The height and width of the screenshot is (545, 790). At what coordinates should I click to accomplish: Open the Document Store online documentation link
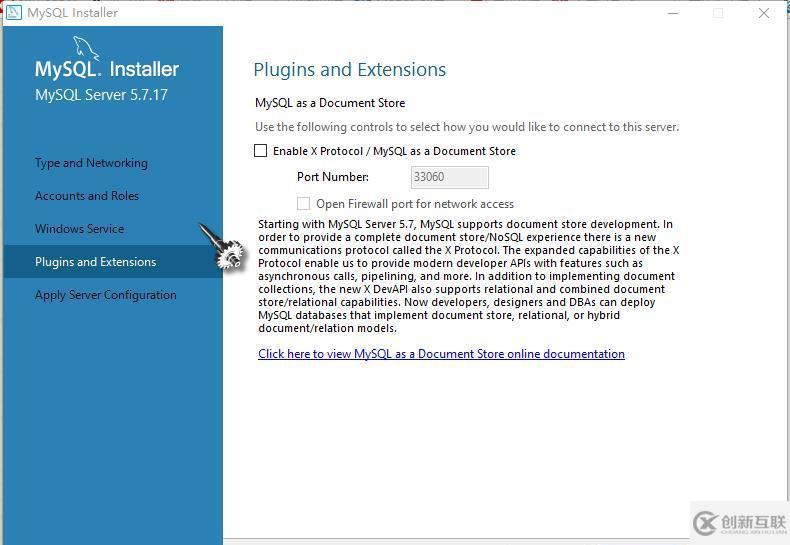point(441,354)
